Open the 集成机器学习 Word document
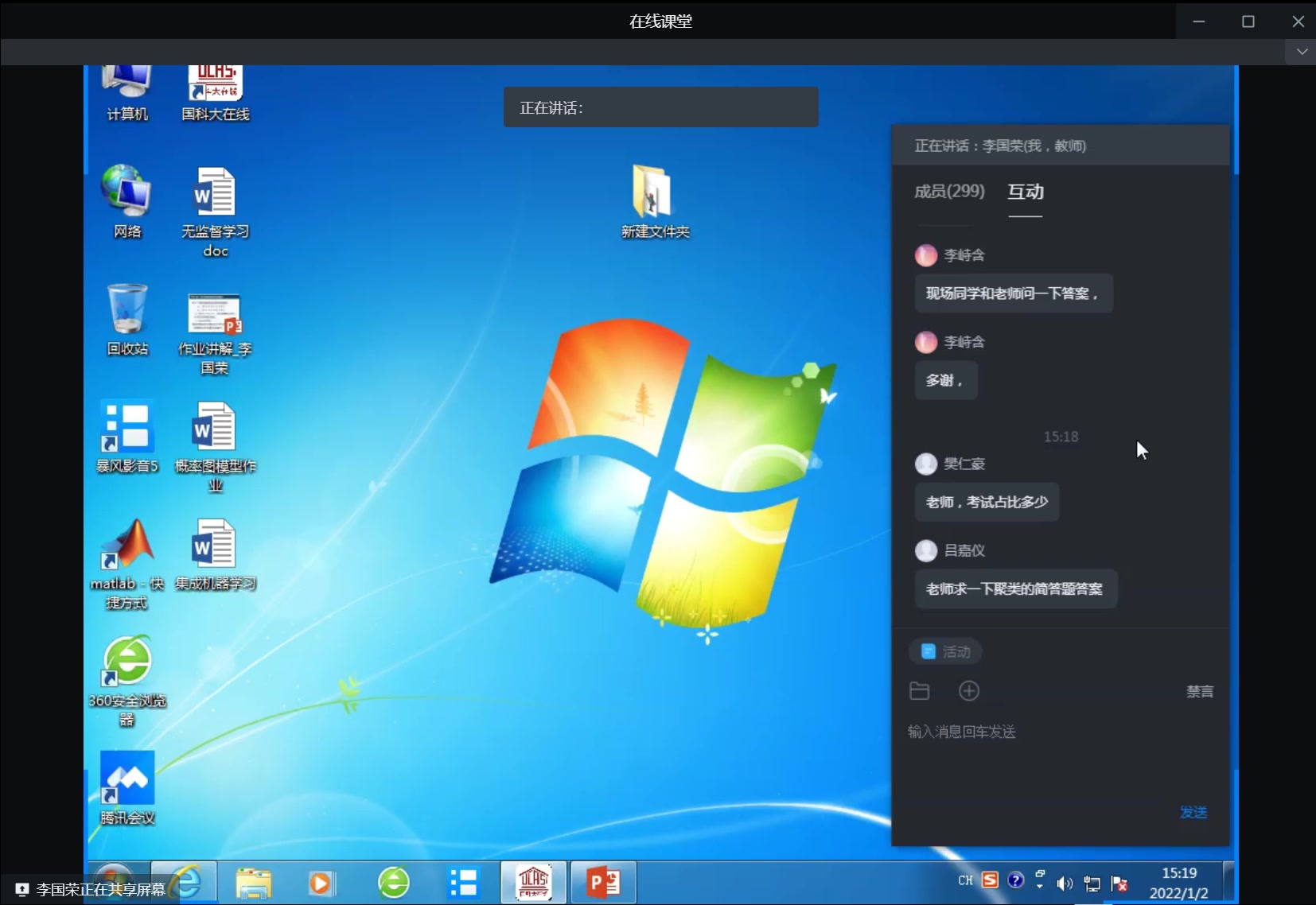This screenshot has height=905, width=1316. click(215, 554)
